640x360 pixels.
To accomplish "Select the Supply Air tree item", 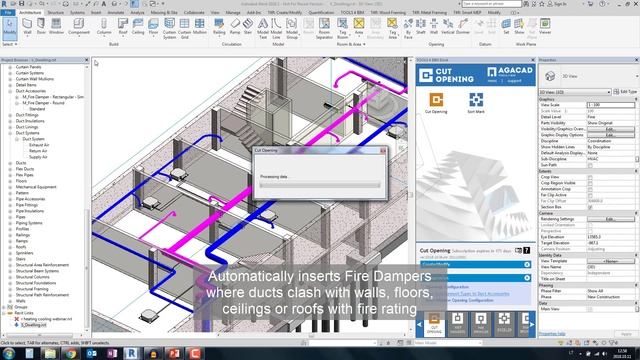I will tap(38, 157).
